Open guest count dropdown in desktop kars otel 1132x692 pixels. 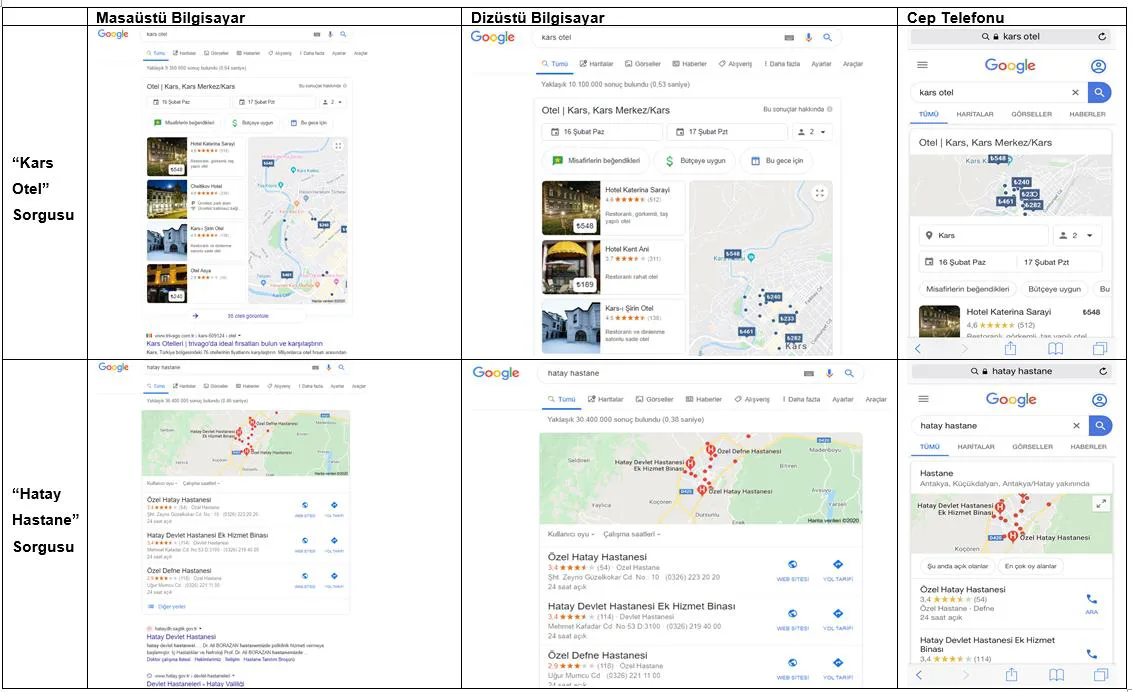click(332, 102)
